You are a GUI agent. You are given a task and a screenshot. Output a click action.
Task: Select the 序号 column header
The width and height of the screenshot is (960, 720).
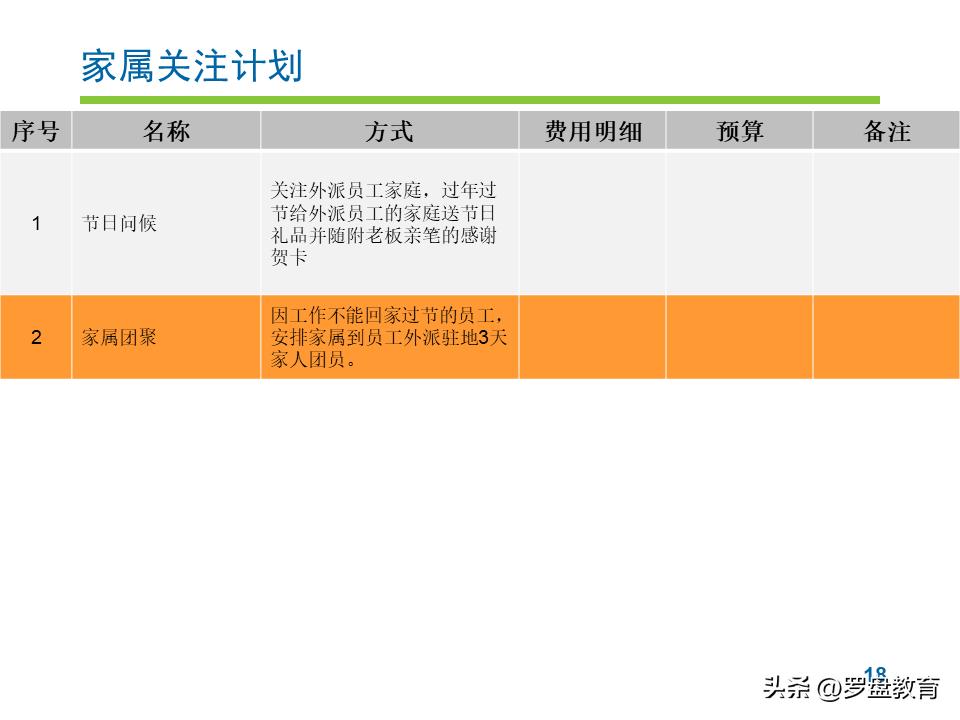point(37,131)
